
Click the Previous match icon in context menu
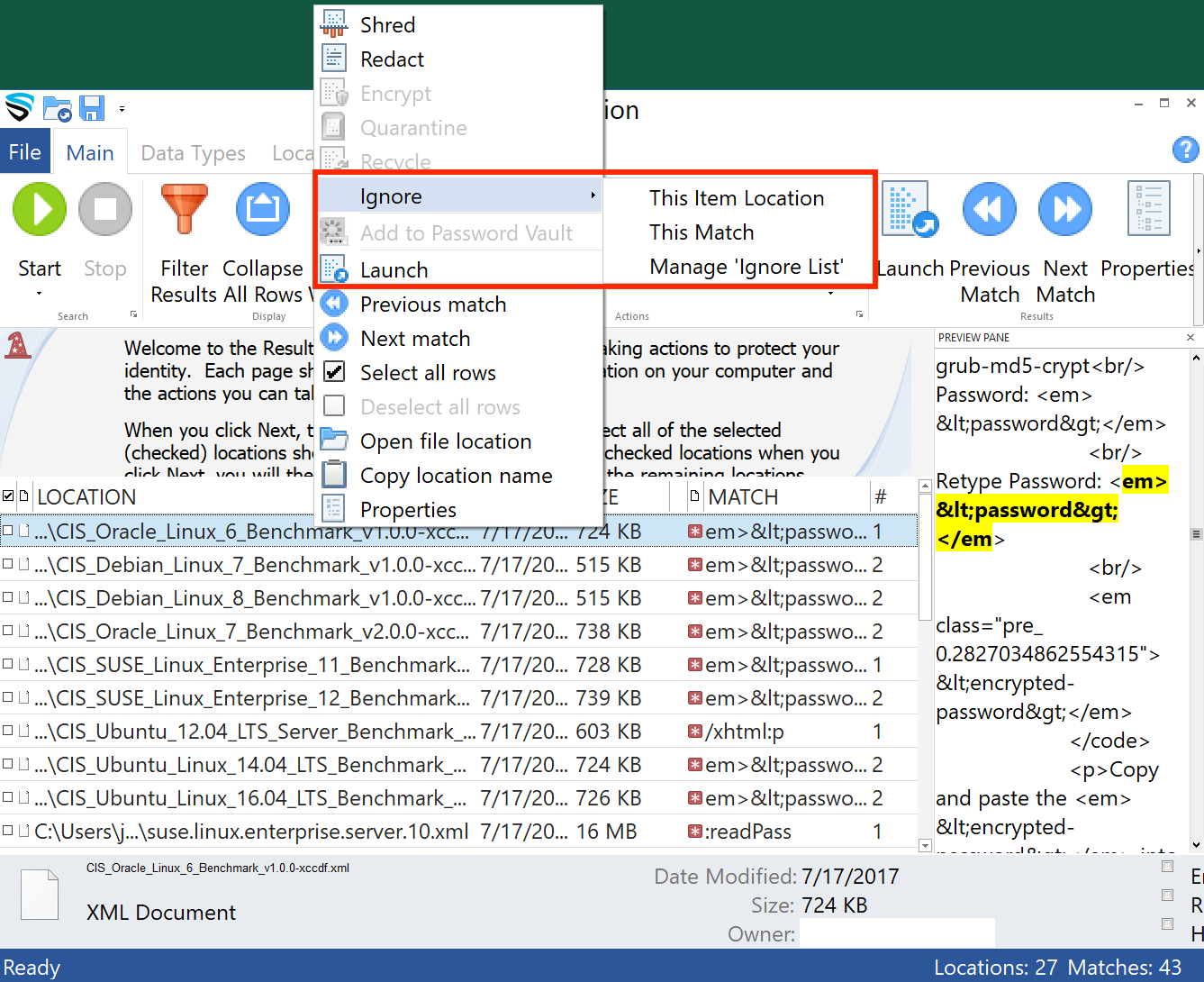click(x=334, y=304)
